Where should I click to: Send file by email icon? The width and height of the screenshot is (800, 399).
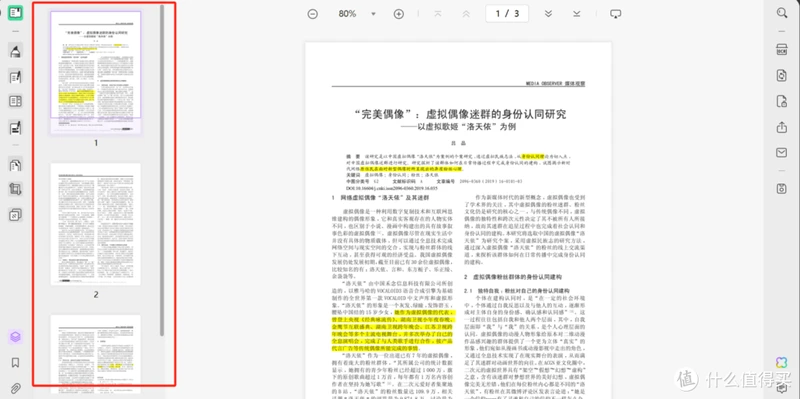click(782, 153)
